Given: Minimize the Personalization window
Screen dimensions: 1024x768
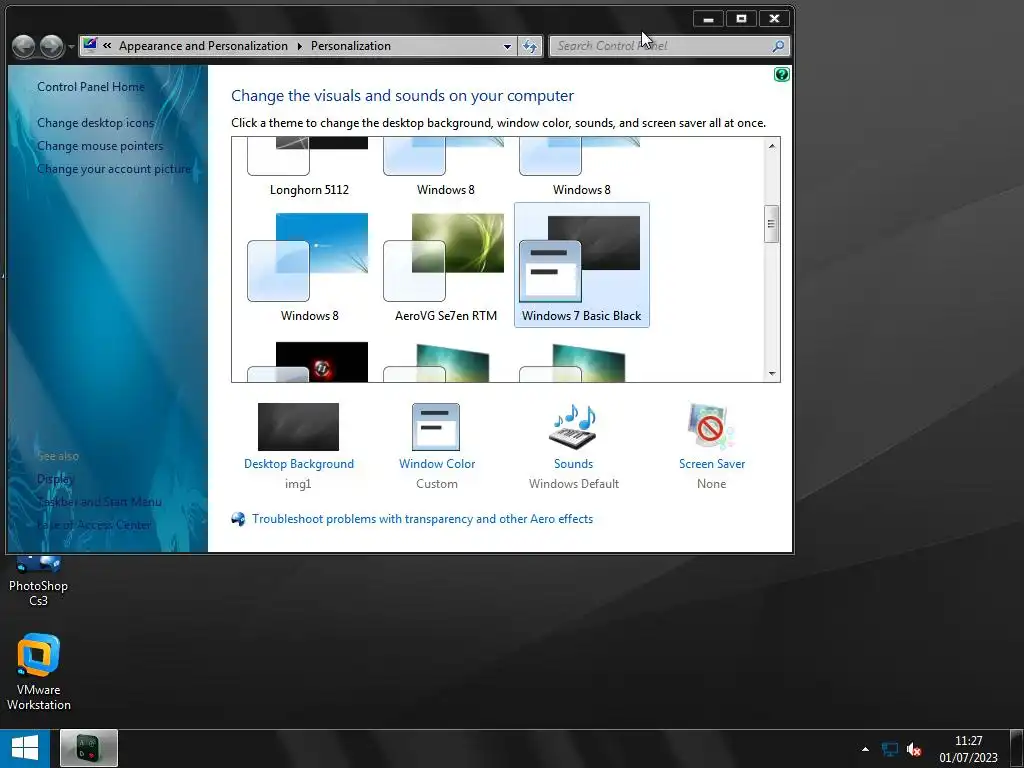Looking at the screenshot, I should 708,19.
